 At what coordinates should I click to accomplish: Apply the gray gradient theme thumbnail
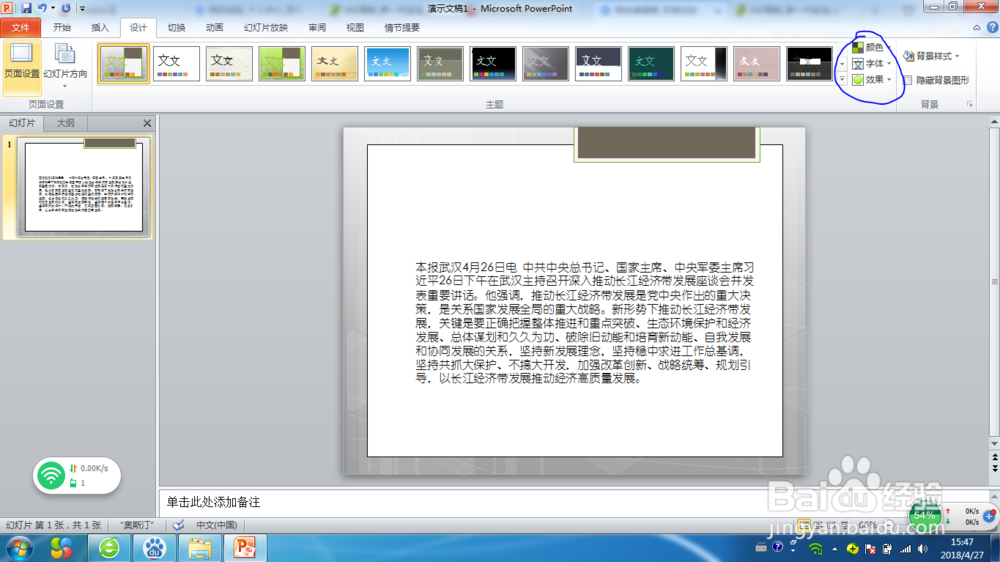tap(545, 64)
